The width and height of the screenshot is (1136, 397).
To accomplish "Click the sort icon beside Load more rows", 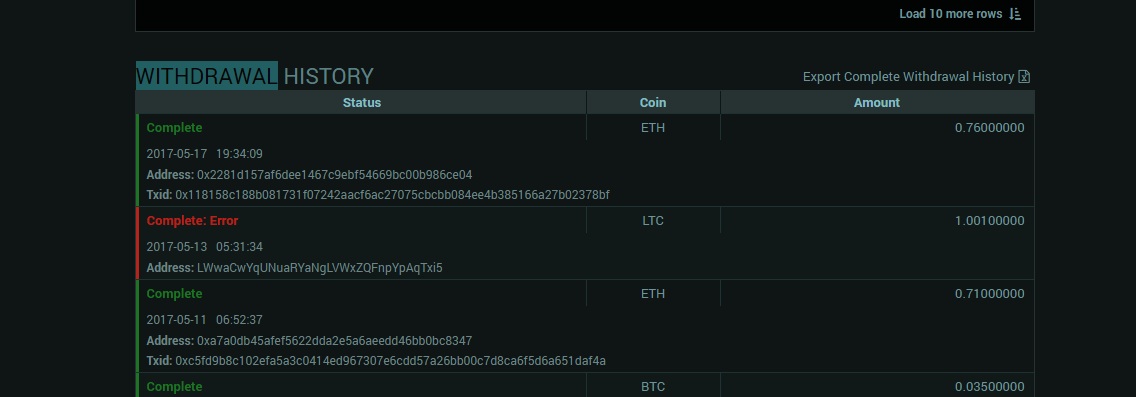I will tap(1015, 14).
